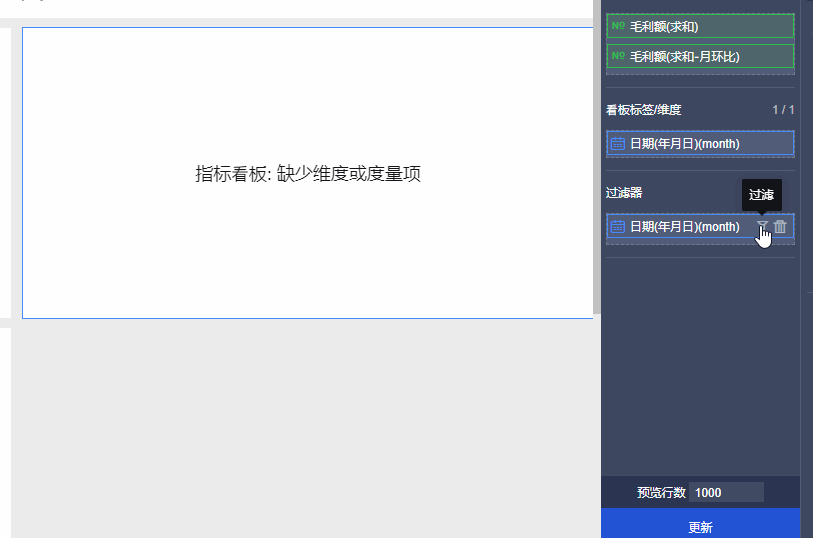813x538 pixels.
Task: Click the 预览行数 label
Action: coord(661,492)
